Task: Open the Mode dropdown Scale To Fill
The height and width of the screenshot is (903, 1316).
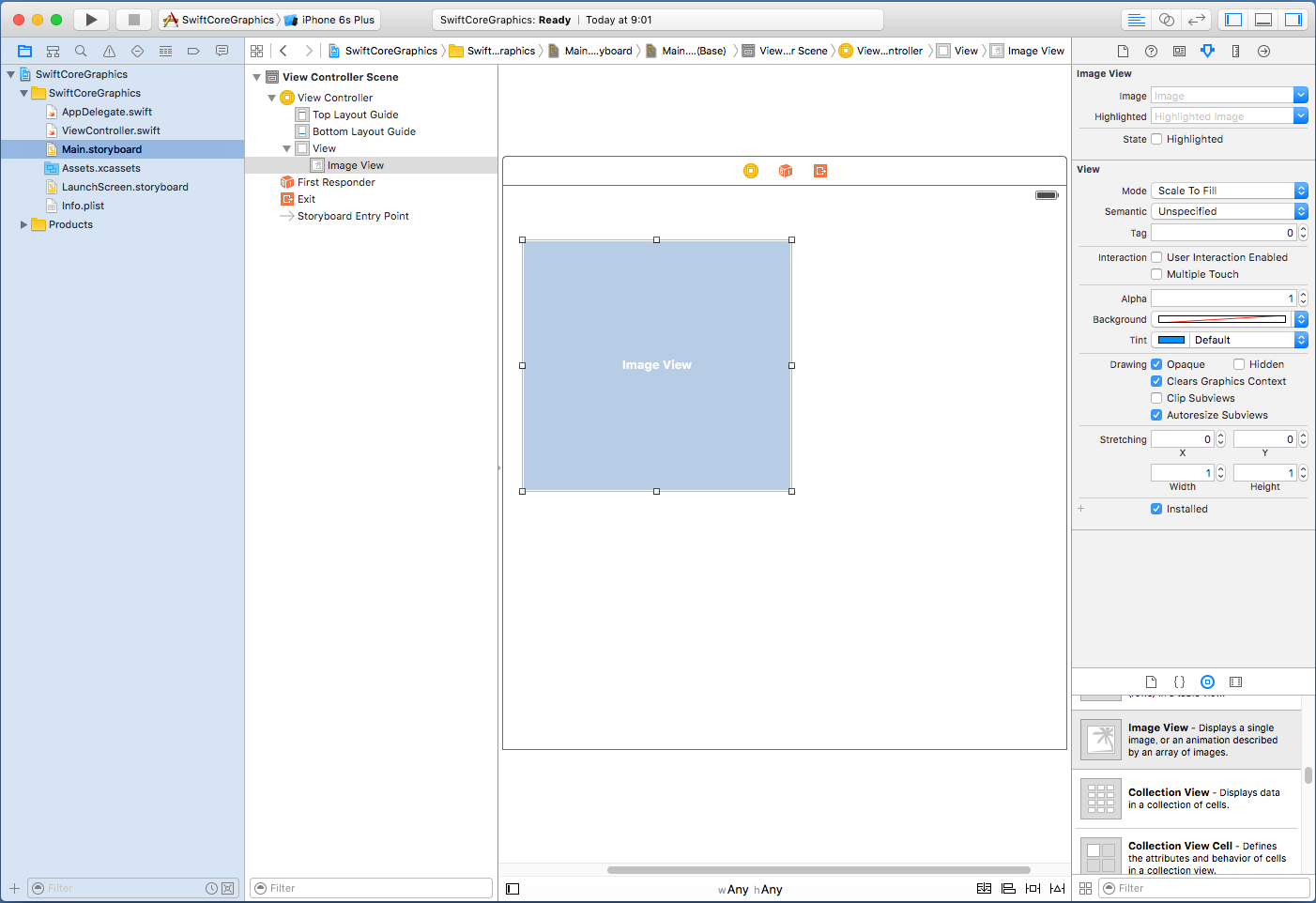Action: 1229,191
